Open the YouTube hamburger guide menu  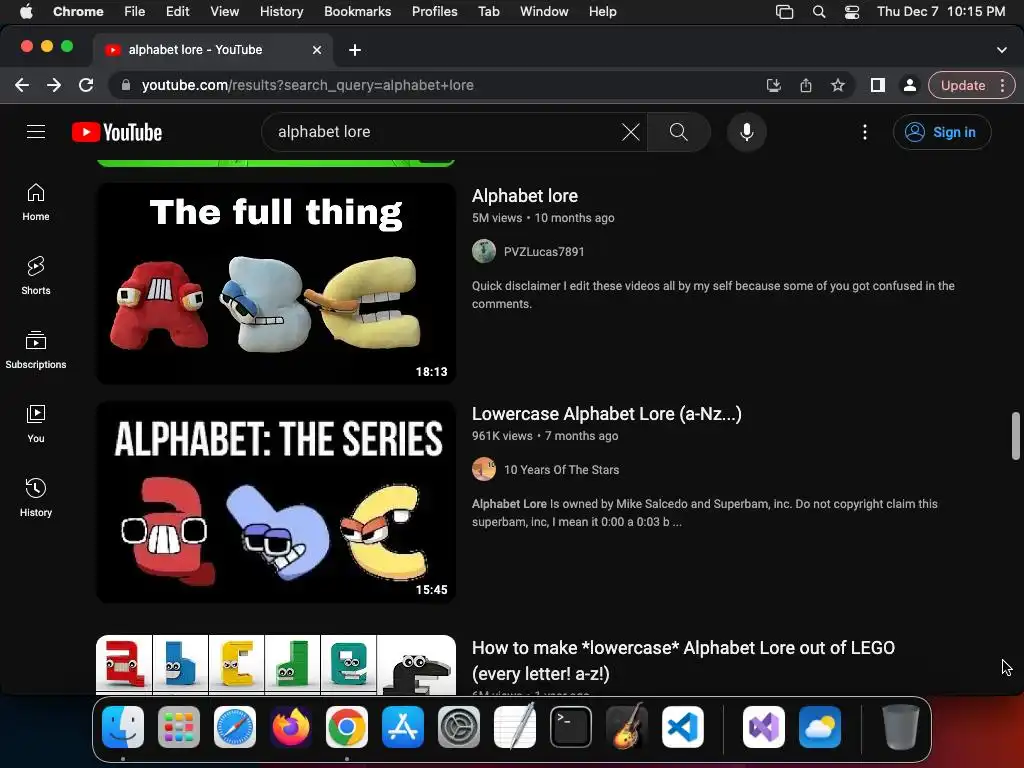[x=36, y=132]
